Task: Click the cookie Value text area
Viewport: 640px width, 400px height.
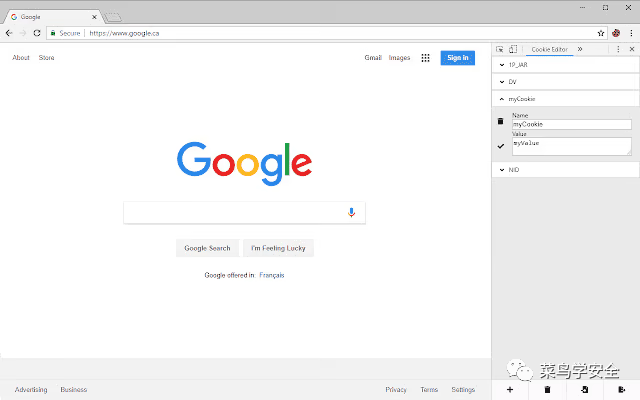Action: point(572,147)
